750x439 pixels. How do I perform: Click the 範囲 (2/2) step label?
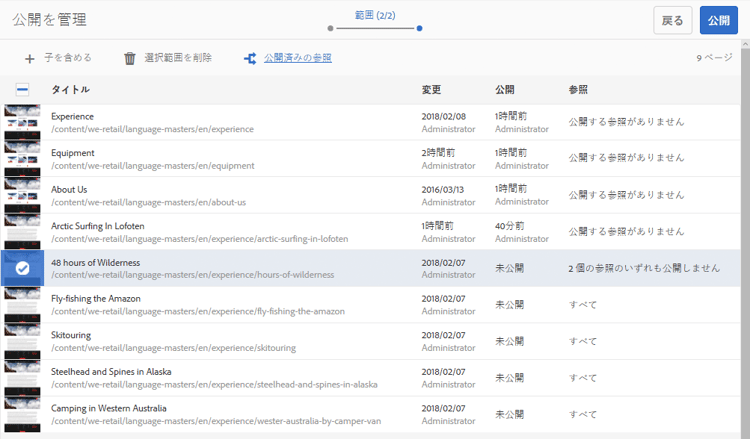[375, 15]
